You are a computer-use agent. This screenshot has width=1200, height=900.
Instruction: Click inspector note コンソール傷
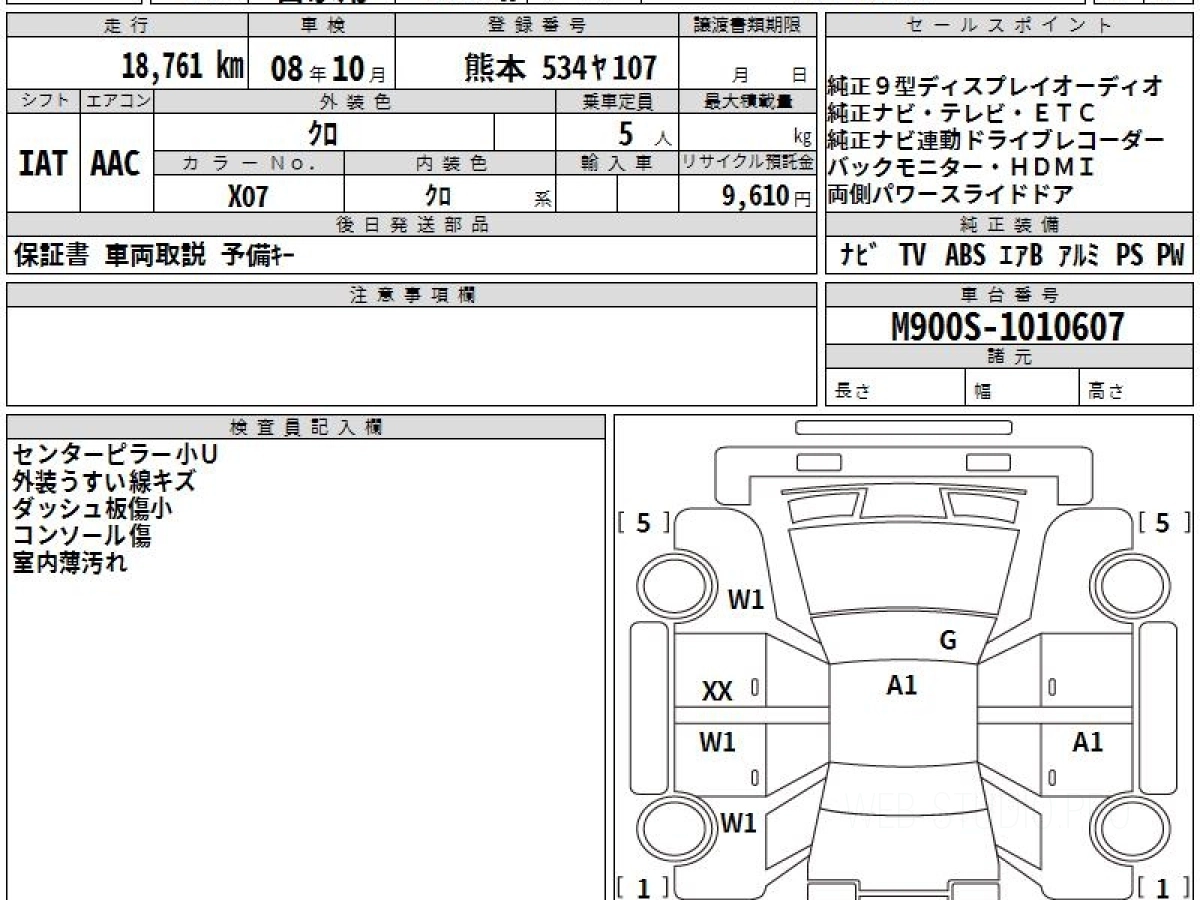[x=82, y=536]
